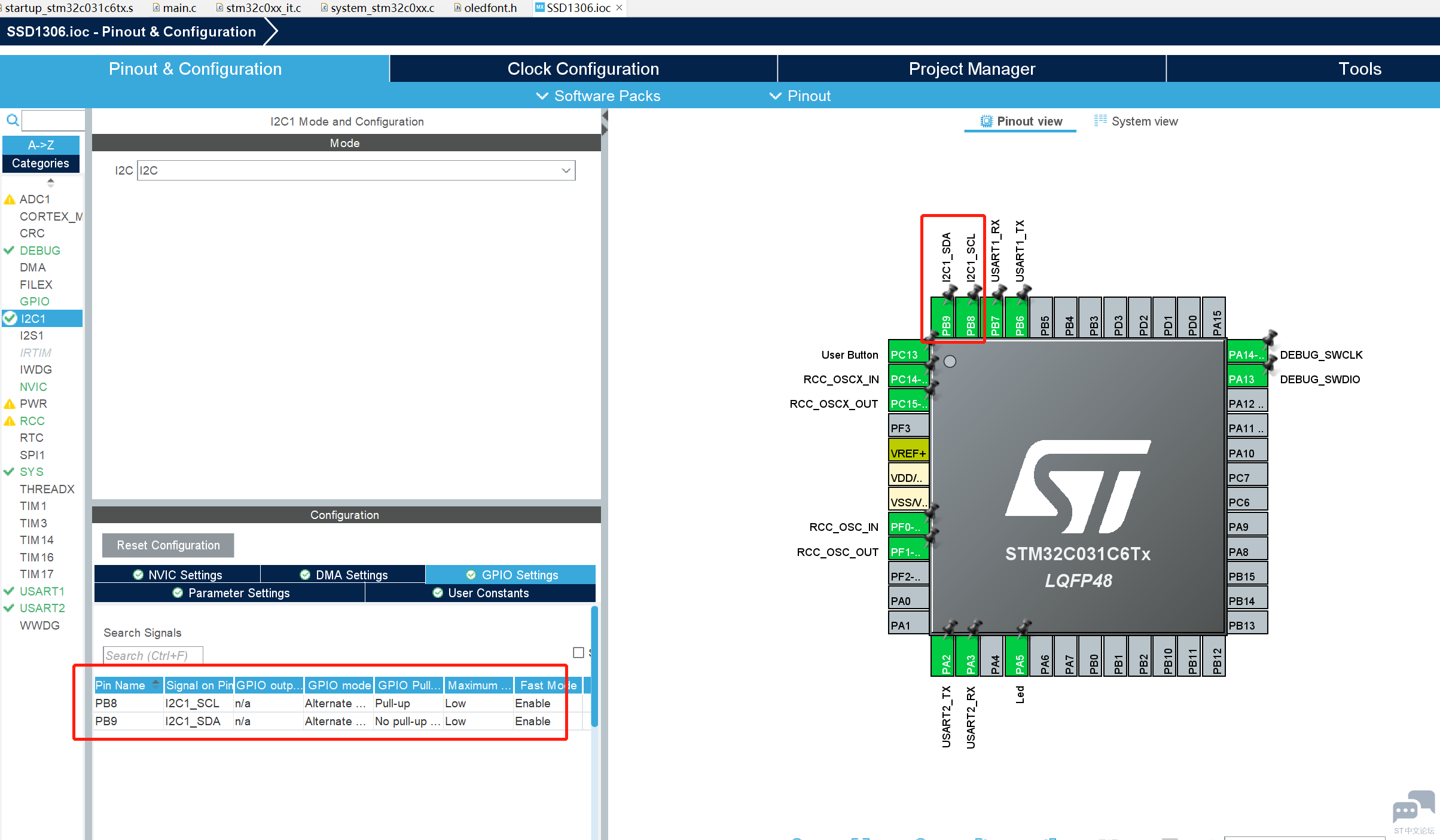The image size is (1440, 840).
Task: Switch to the main.c editor tab
Action: point(175,8)
